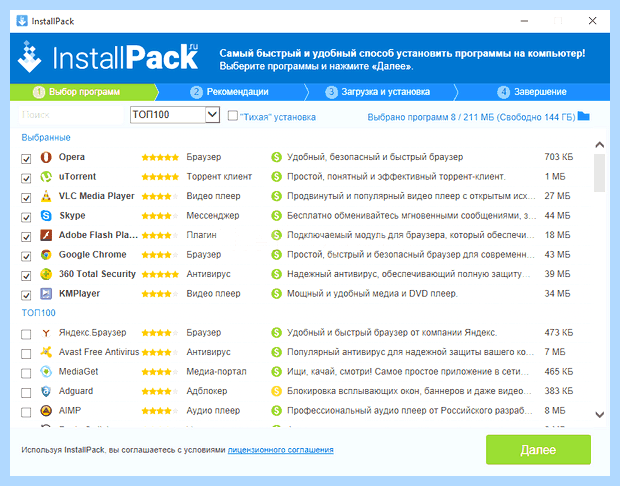
Task: Click the green license icon for Opera
Action: pyautogui.click(x=276, y=157)
